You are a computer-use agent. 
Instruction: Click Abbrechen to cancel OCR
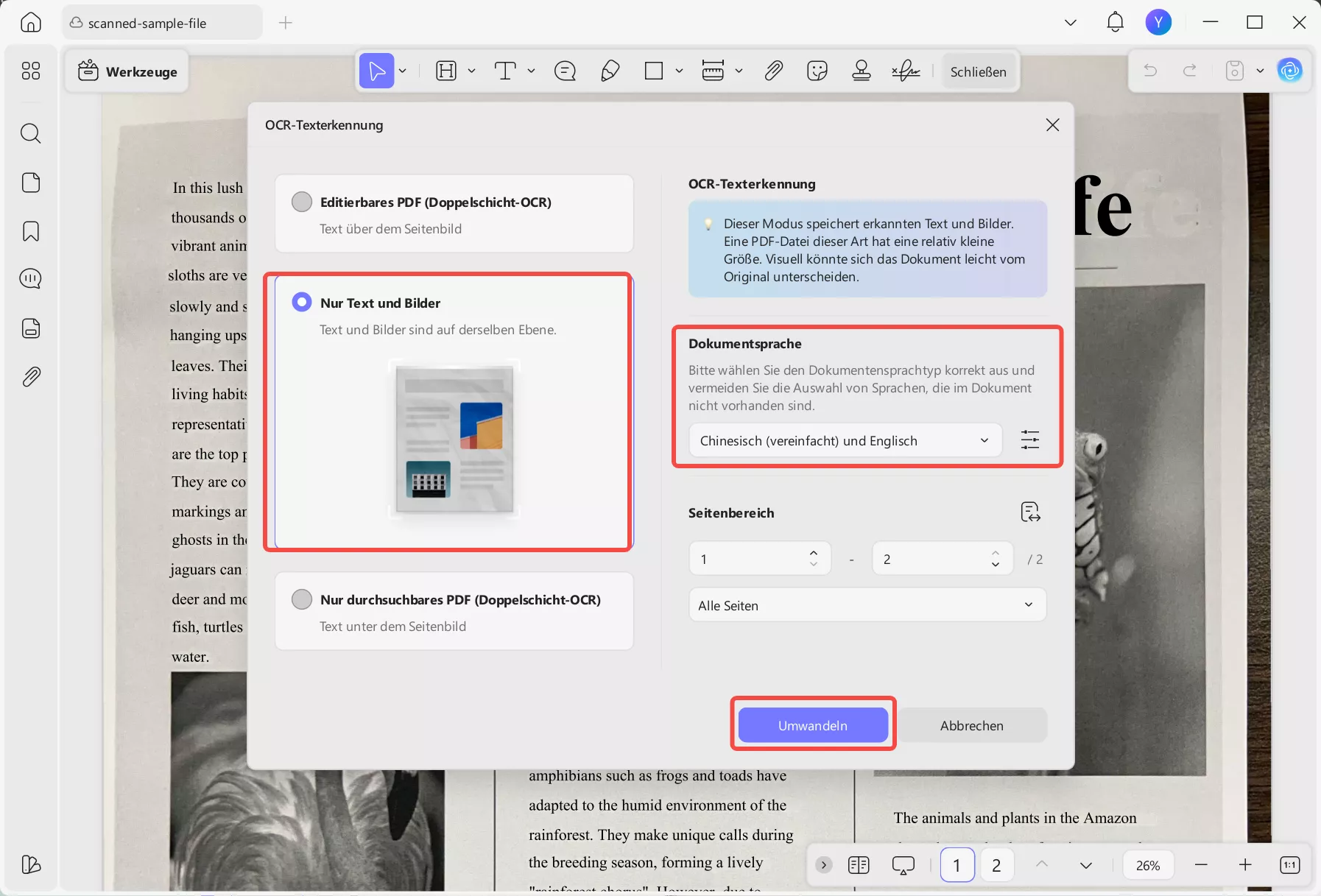(x=972, y=725)
